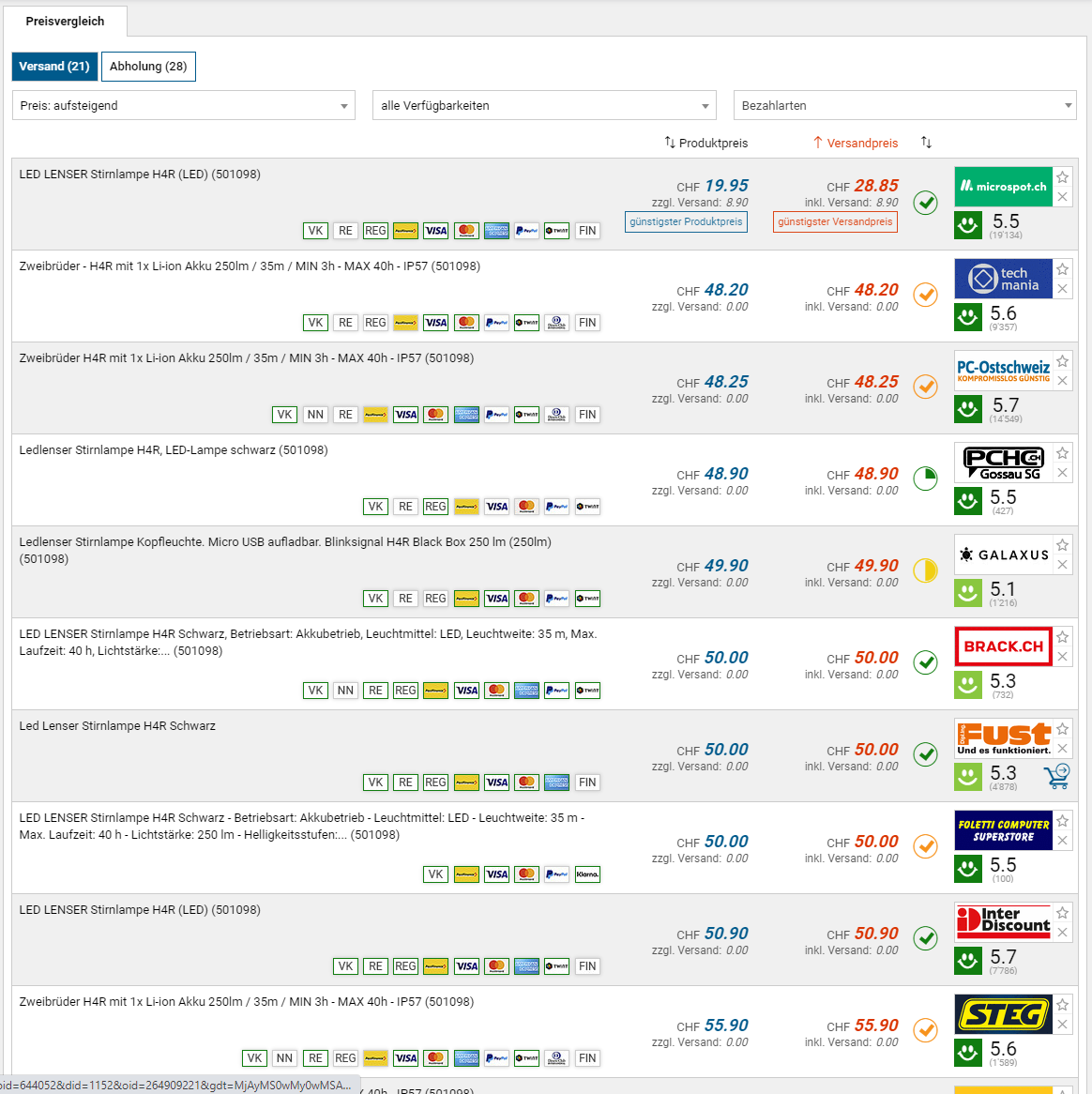Open the Bezahlarten dropdown

(x=905, y=105)
